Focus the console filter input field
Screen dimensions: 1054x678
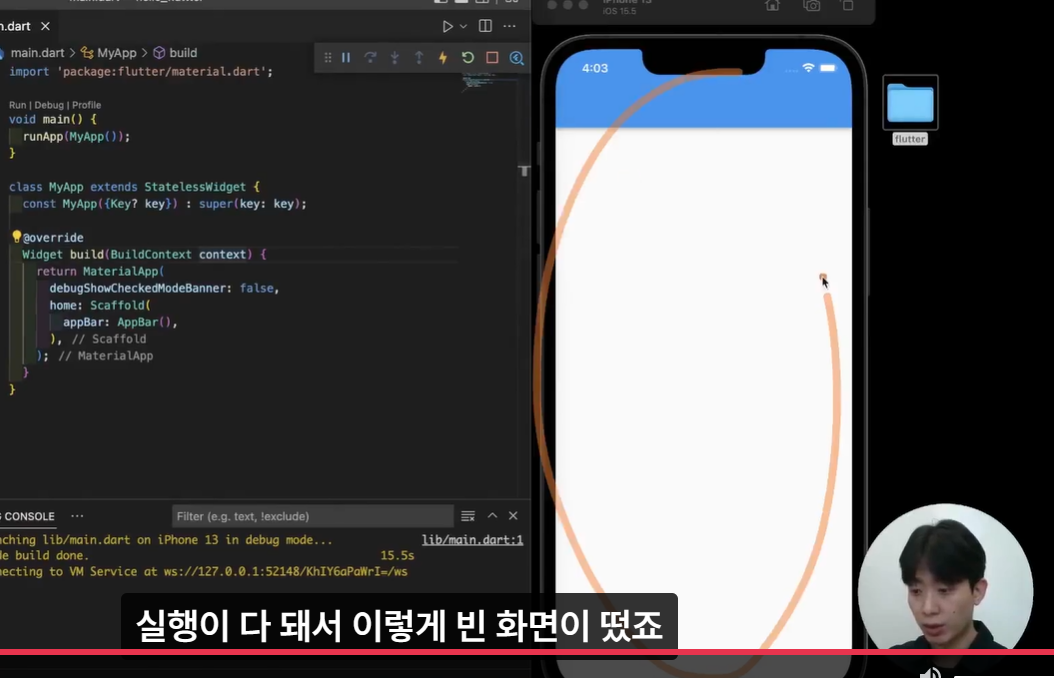(313, 516)
